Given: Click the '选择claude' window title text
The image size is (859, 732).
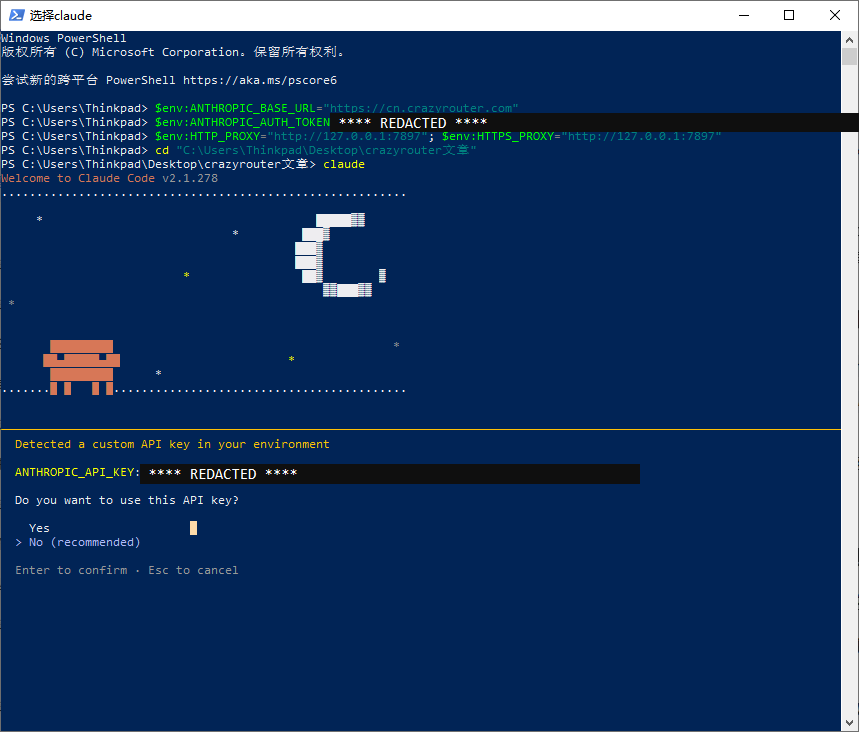Looking at the screenshot, I should [x=60, y=15].
